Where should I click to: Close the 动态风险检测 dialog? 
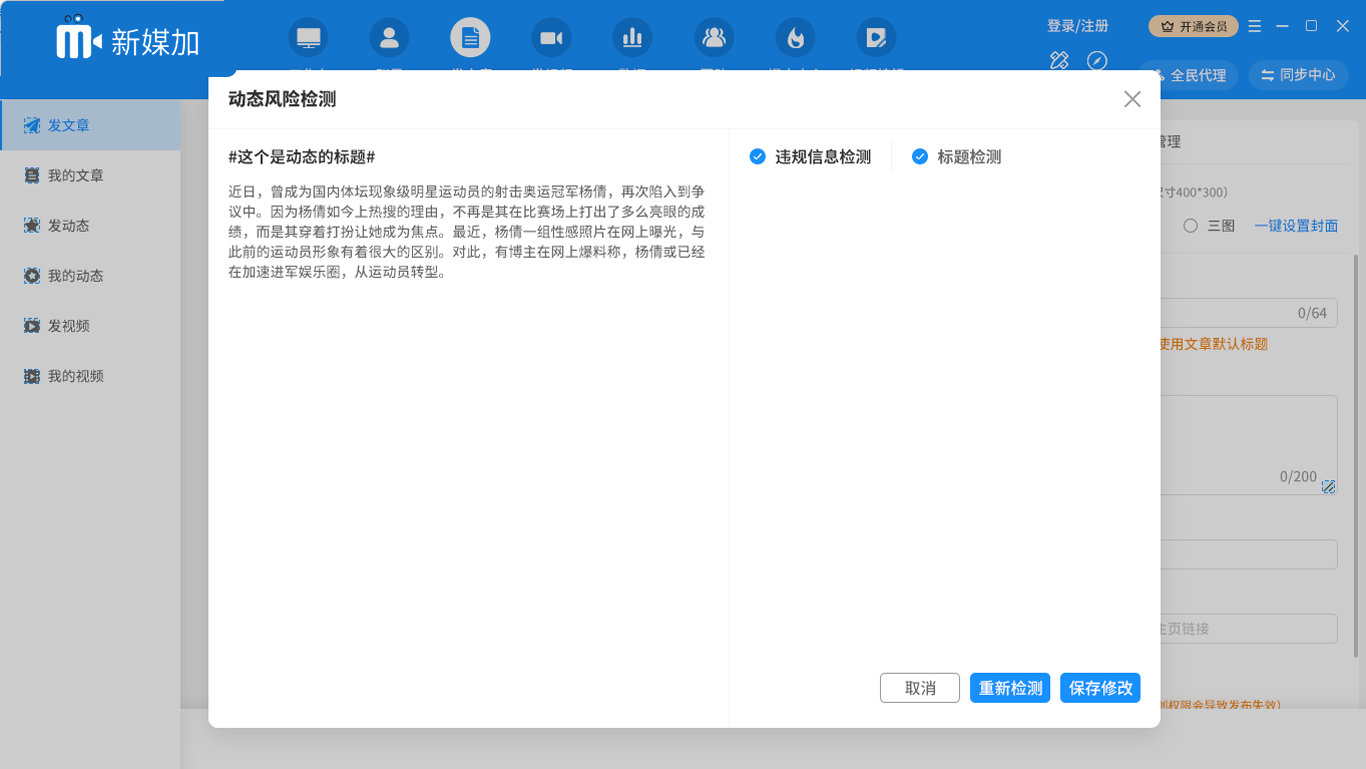1132,99
